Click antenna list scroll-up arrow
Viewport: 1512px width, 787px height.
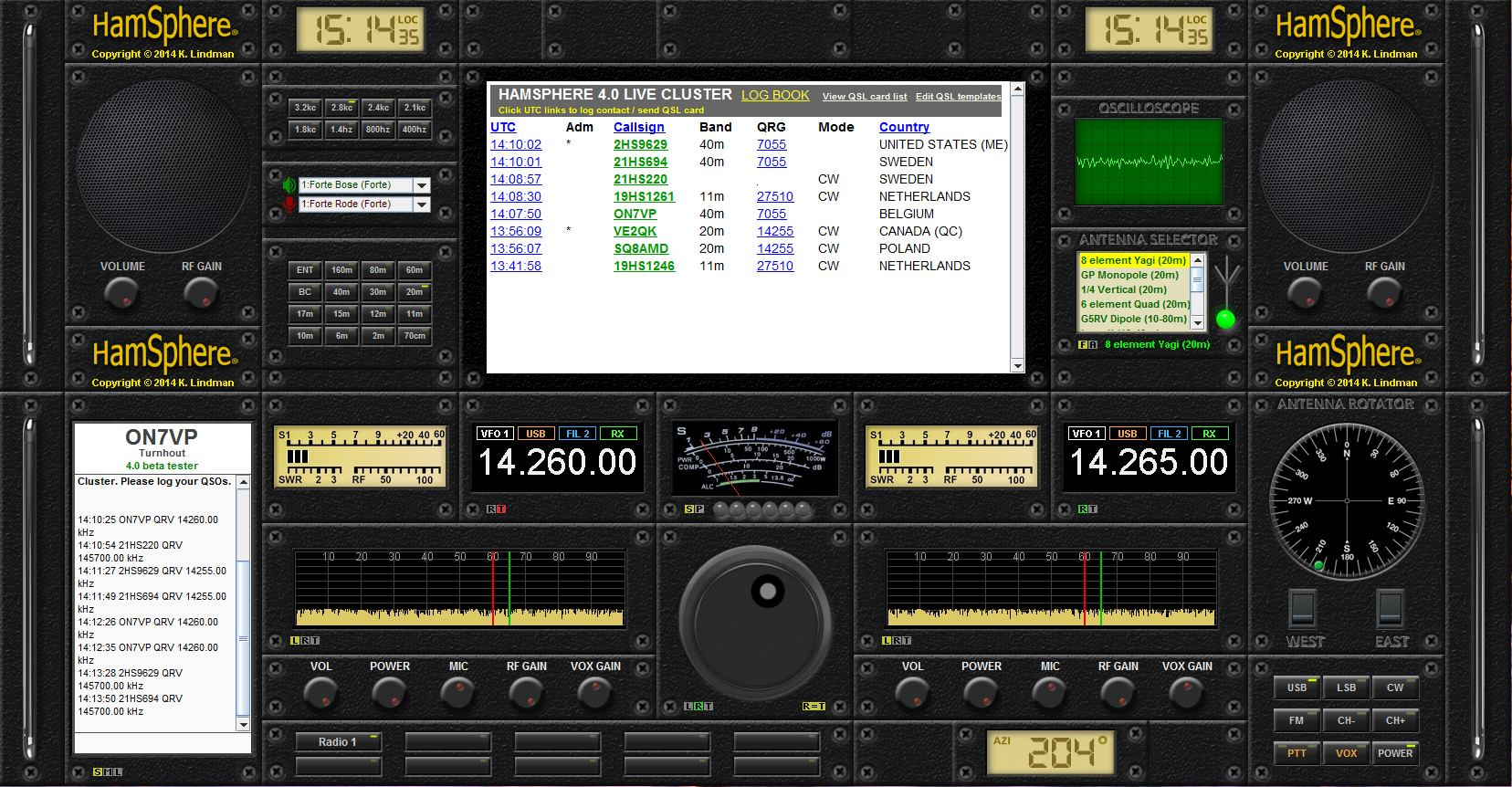(1198, 259)
